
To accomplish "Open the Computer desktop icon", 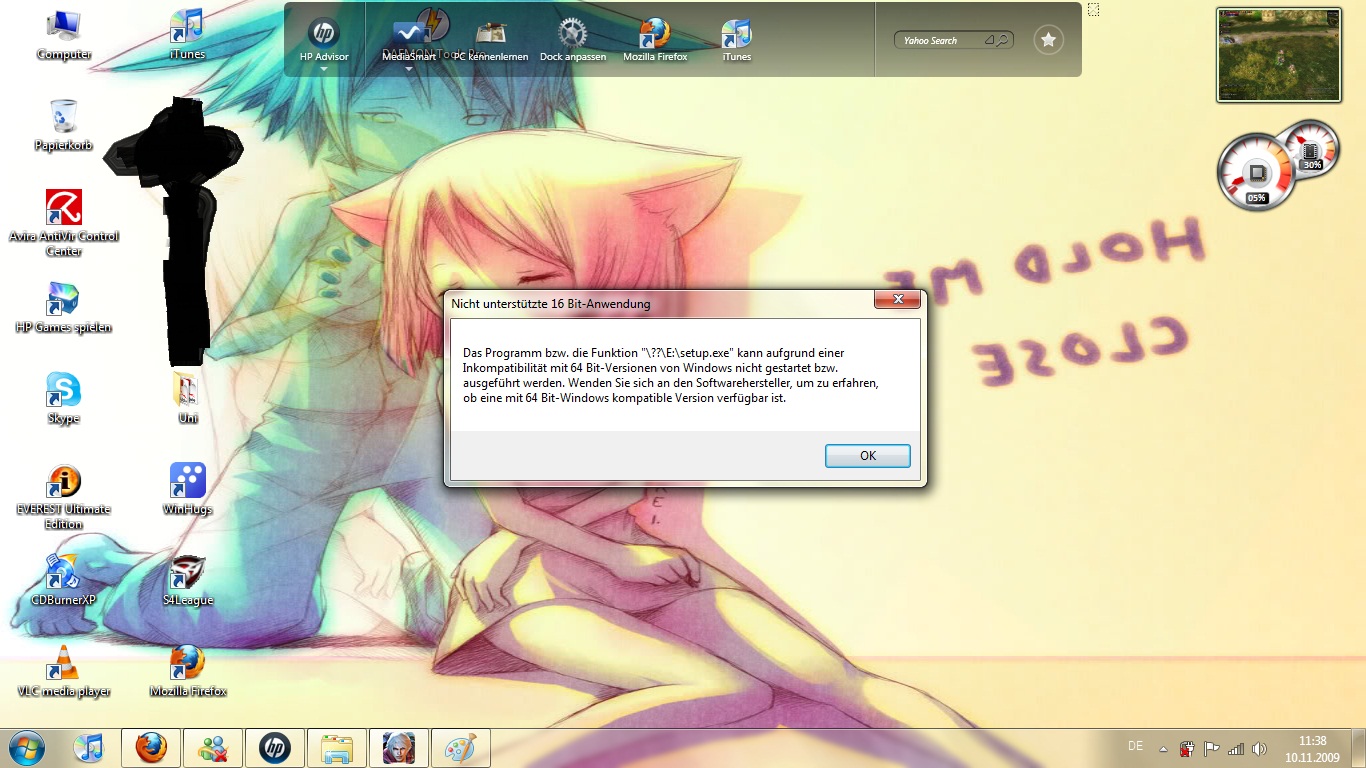I will coord(64,35).
